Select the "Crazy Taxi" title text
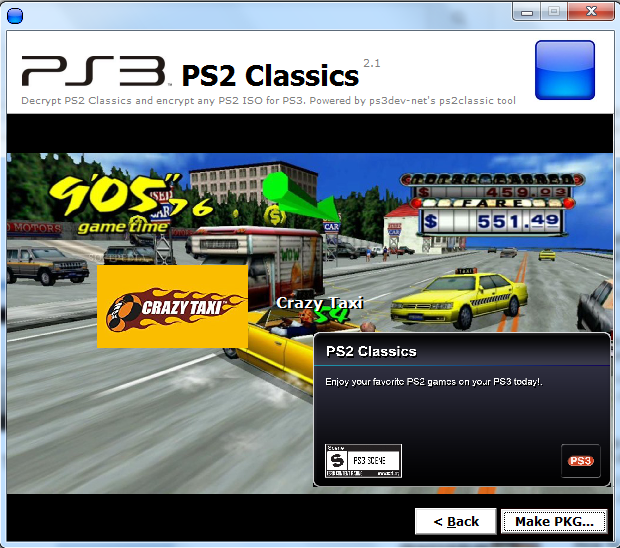 [x=319, y=303]
